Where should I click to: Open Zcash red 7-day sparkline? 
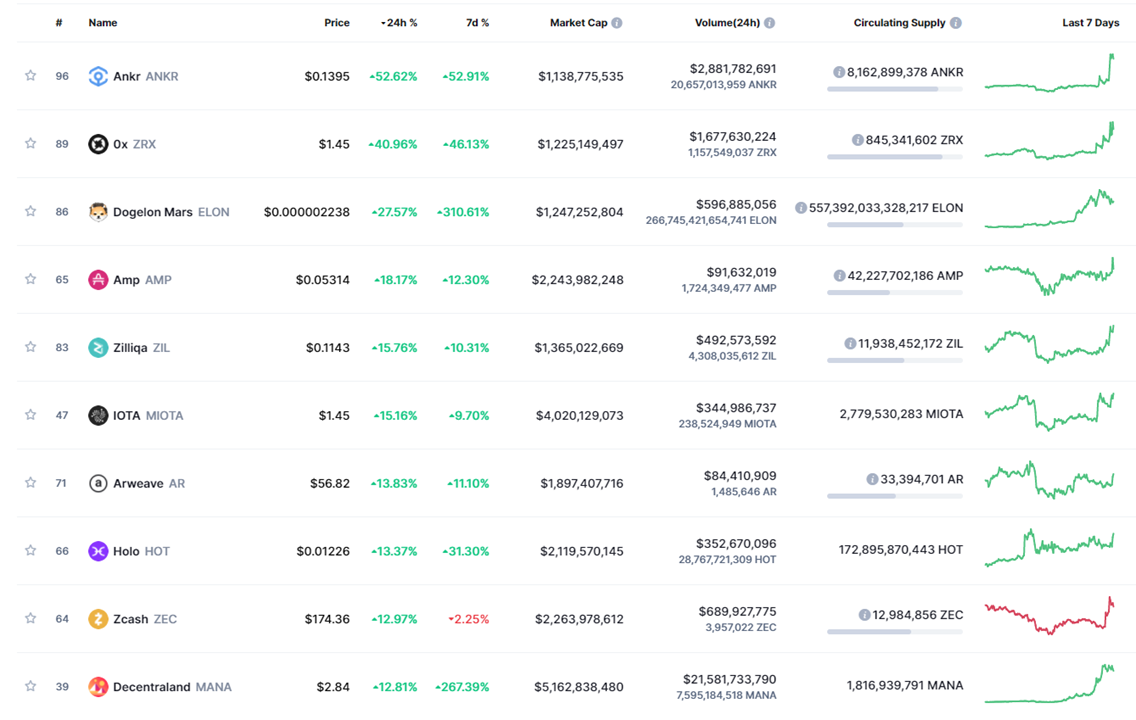click(x=1049, y=616)
